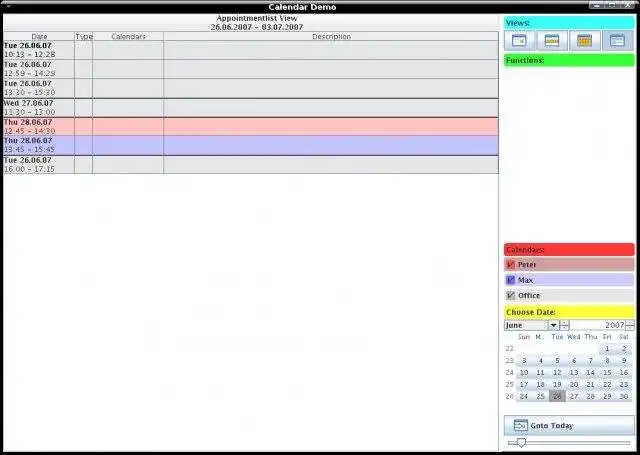Pick June 28 in the mini calendar

(590, 396)
